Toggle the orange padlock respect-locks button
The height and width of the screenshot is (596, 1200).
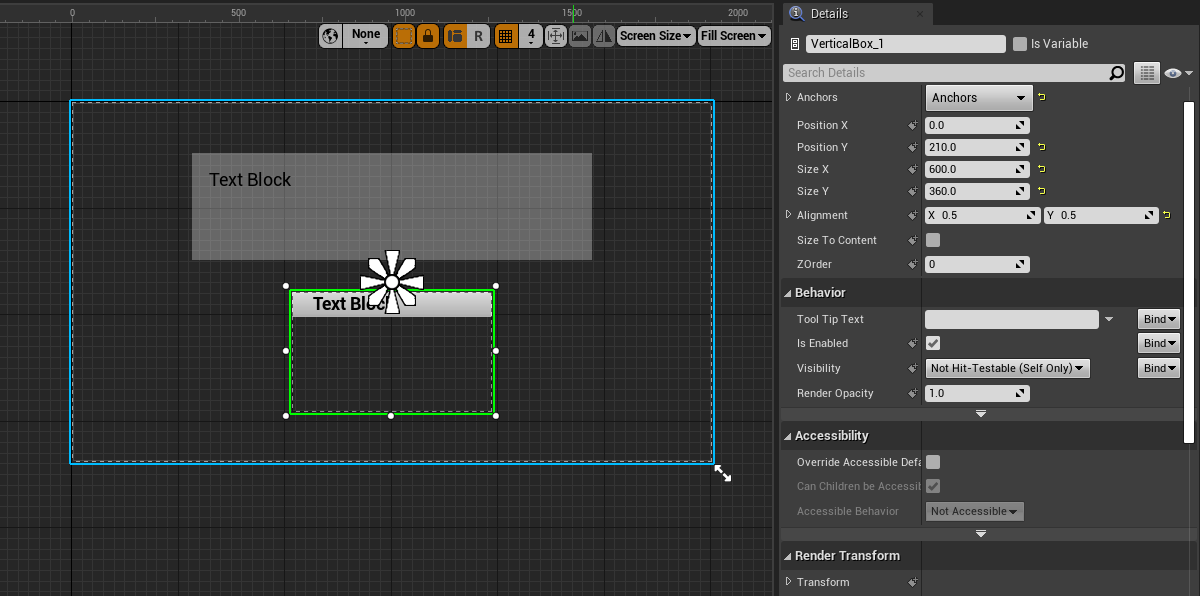coord(428,36)
